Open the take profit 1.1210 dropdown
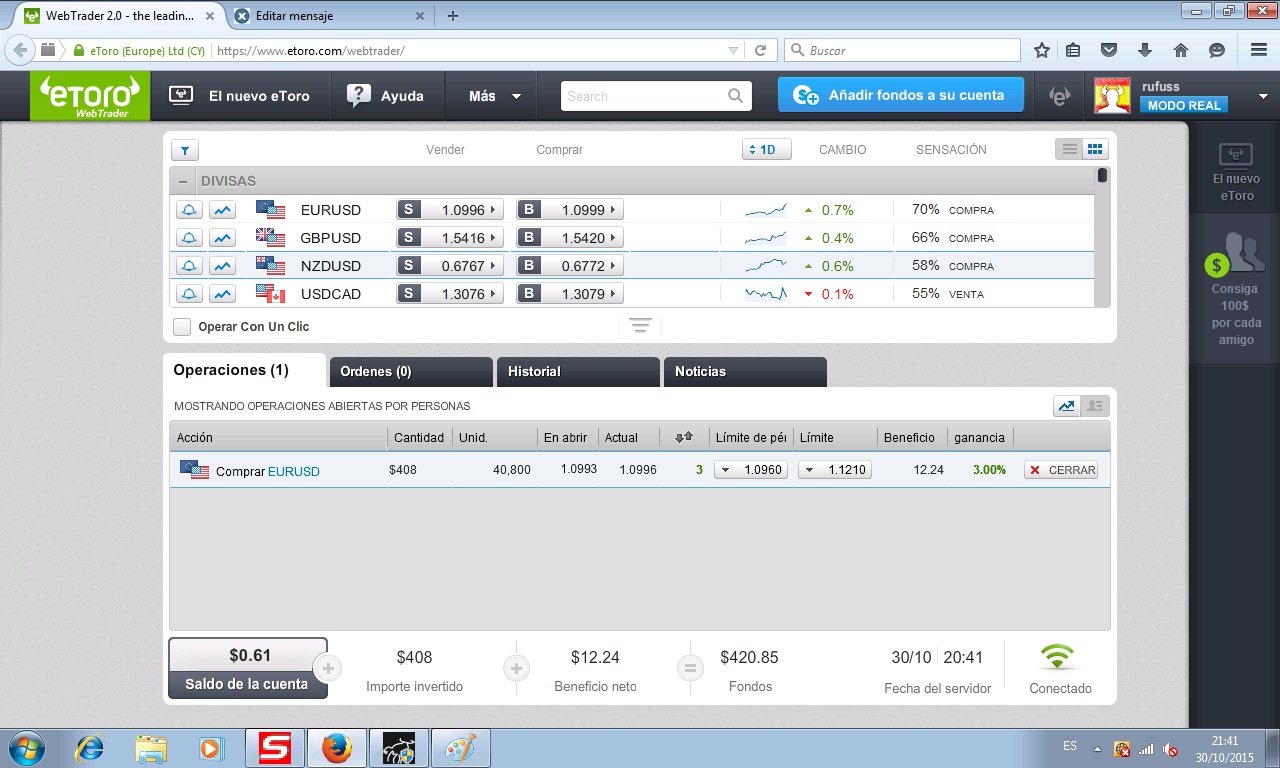 click(835, 470)
